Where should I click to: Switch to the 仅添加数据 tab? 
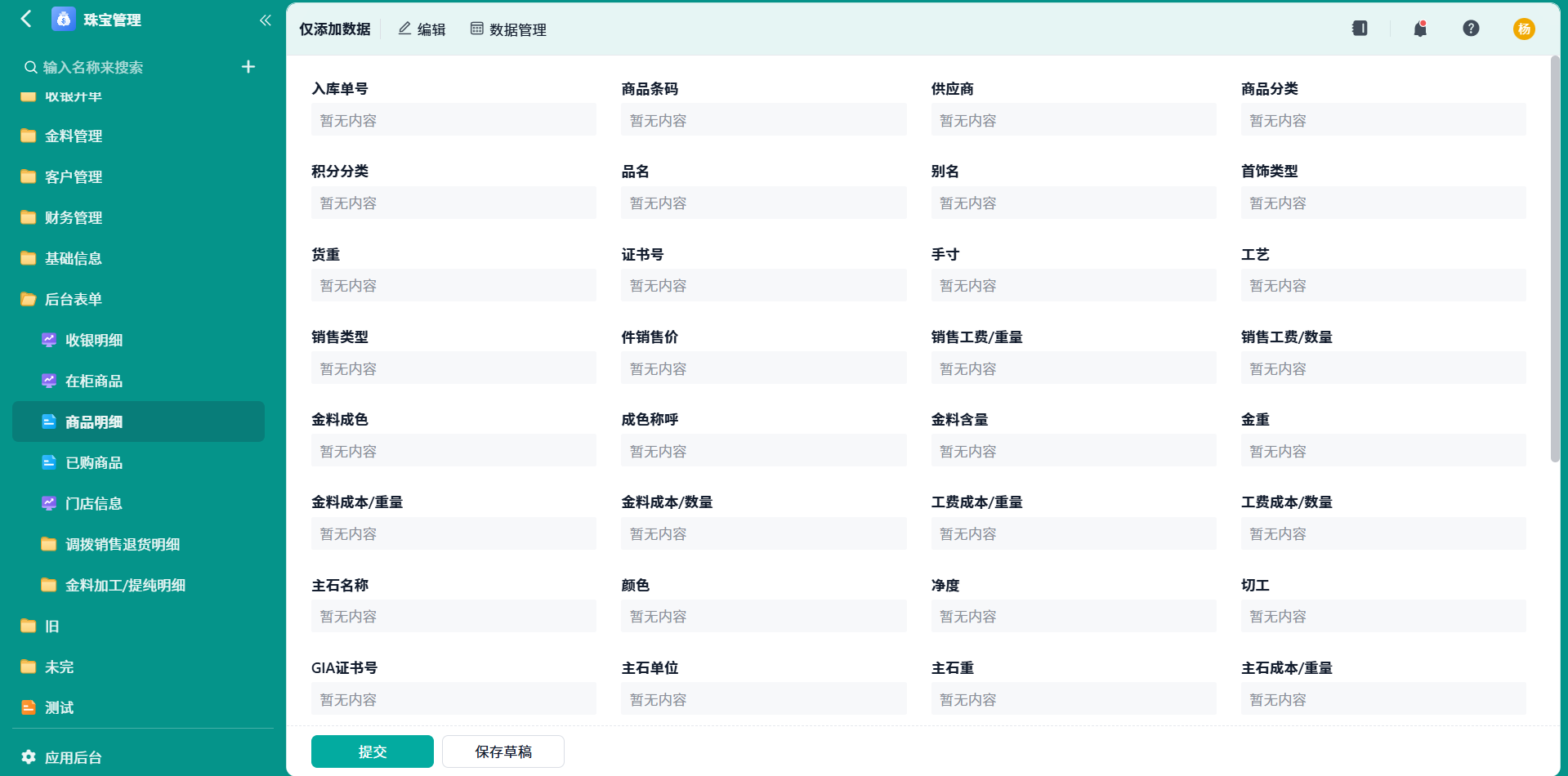pos(335,29)
